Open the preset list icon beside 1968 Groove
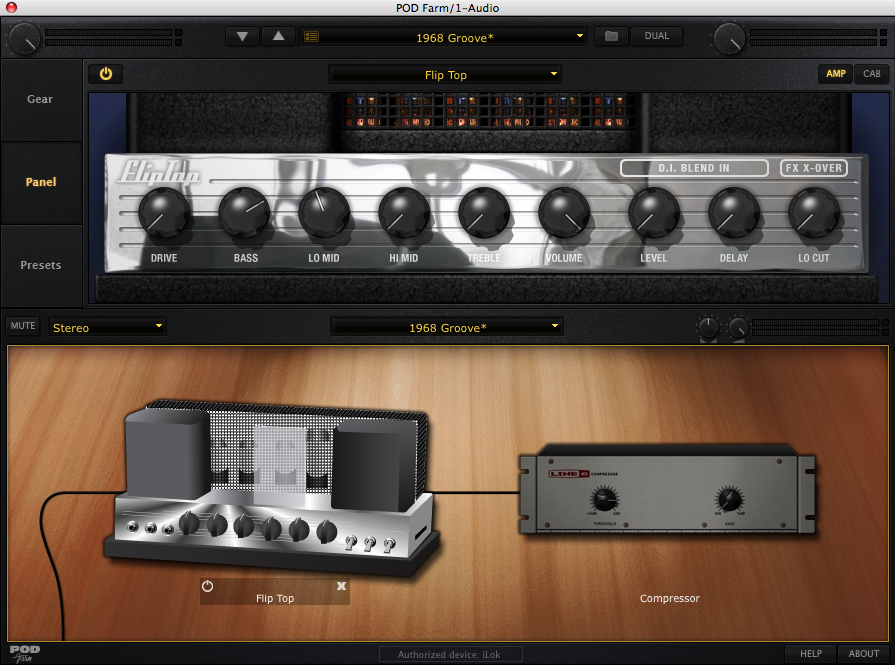This screenshot has width=895, height=665. [311, 37]
